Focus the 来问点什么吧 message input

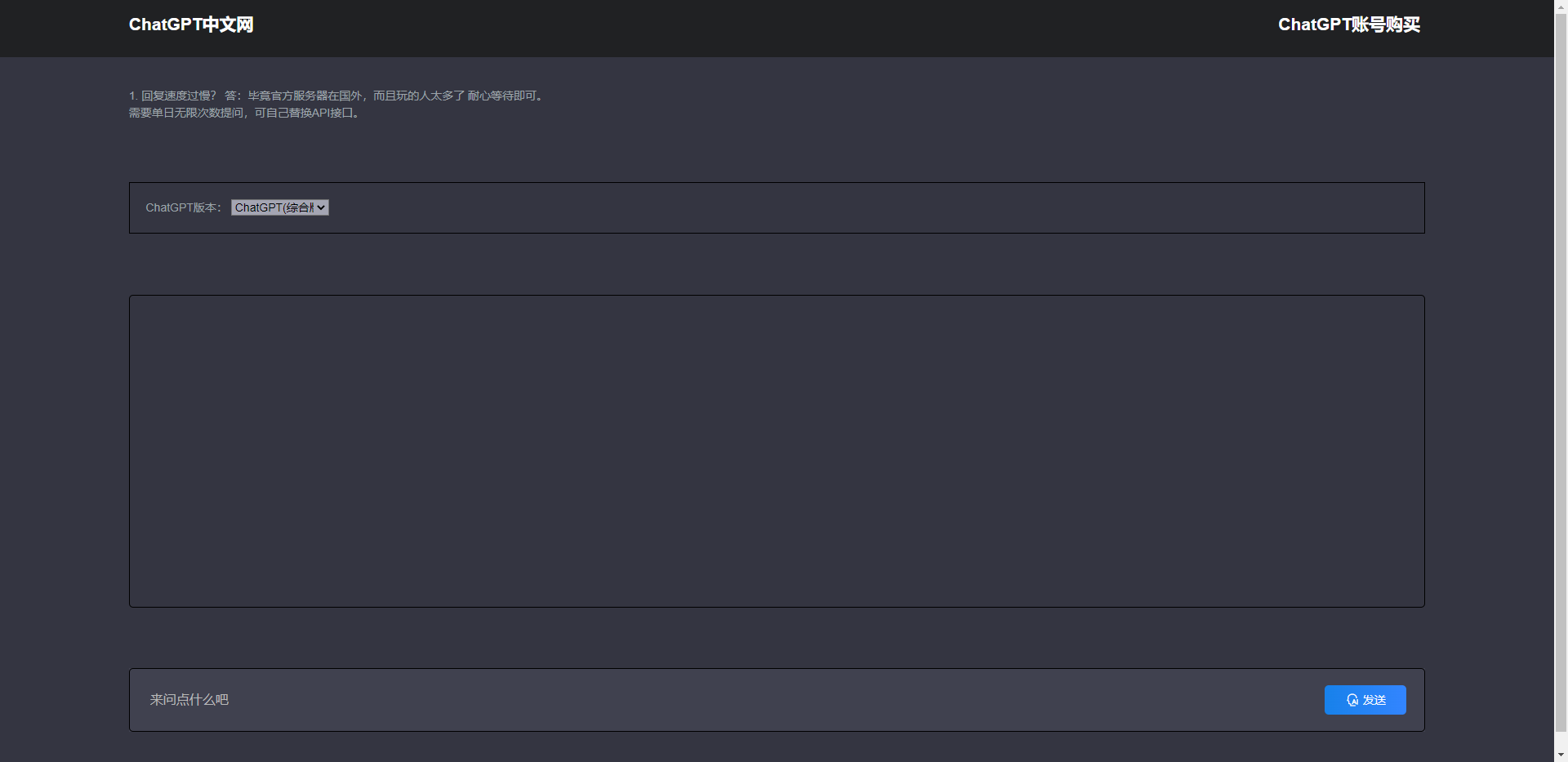(727, 700)
